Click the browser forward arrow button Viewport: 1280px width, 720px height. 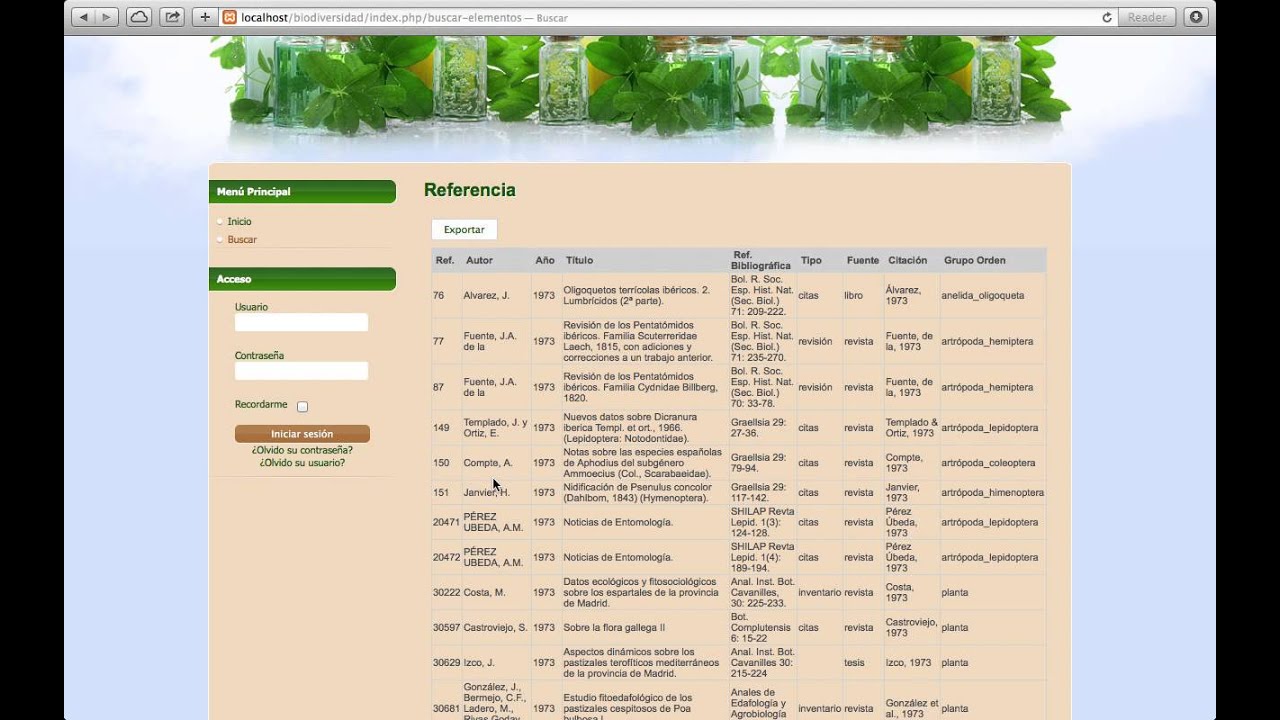pyautogui.click(x=107, y=17)
